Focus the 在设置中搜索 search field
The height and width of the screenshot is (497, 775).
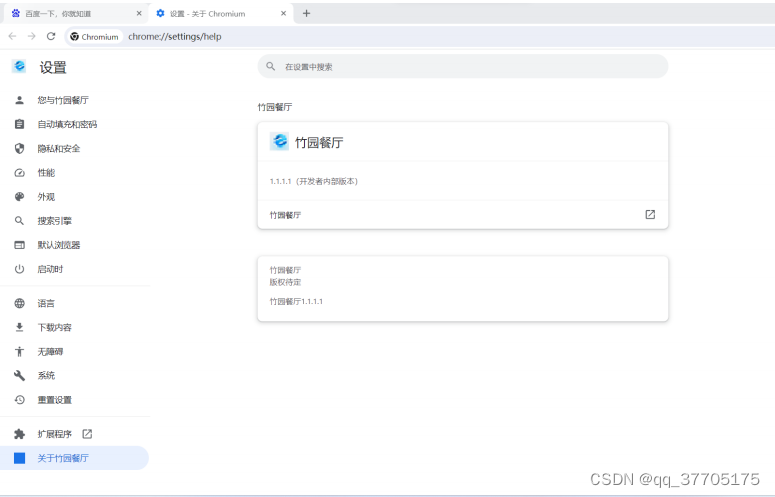463,66
